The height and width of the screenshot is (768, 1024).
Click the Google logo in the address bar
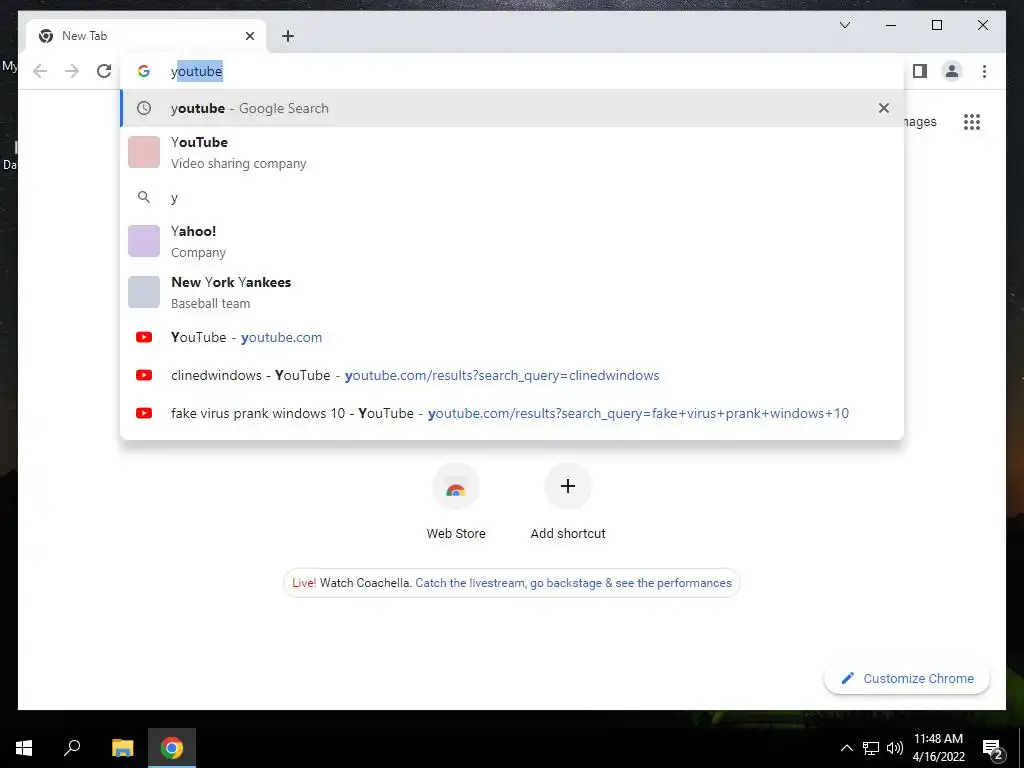(144, 71)
